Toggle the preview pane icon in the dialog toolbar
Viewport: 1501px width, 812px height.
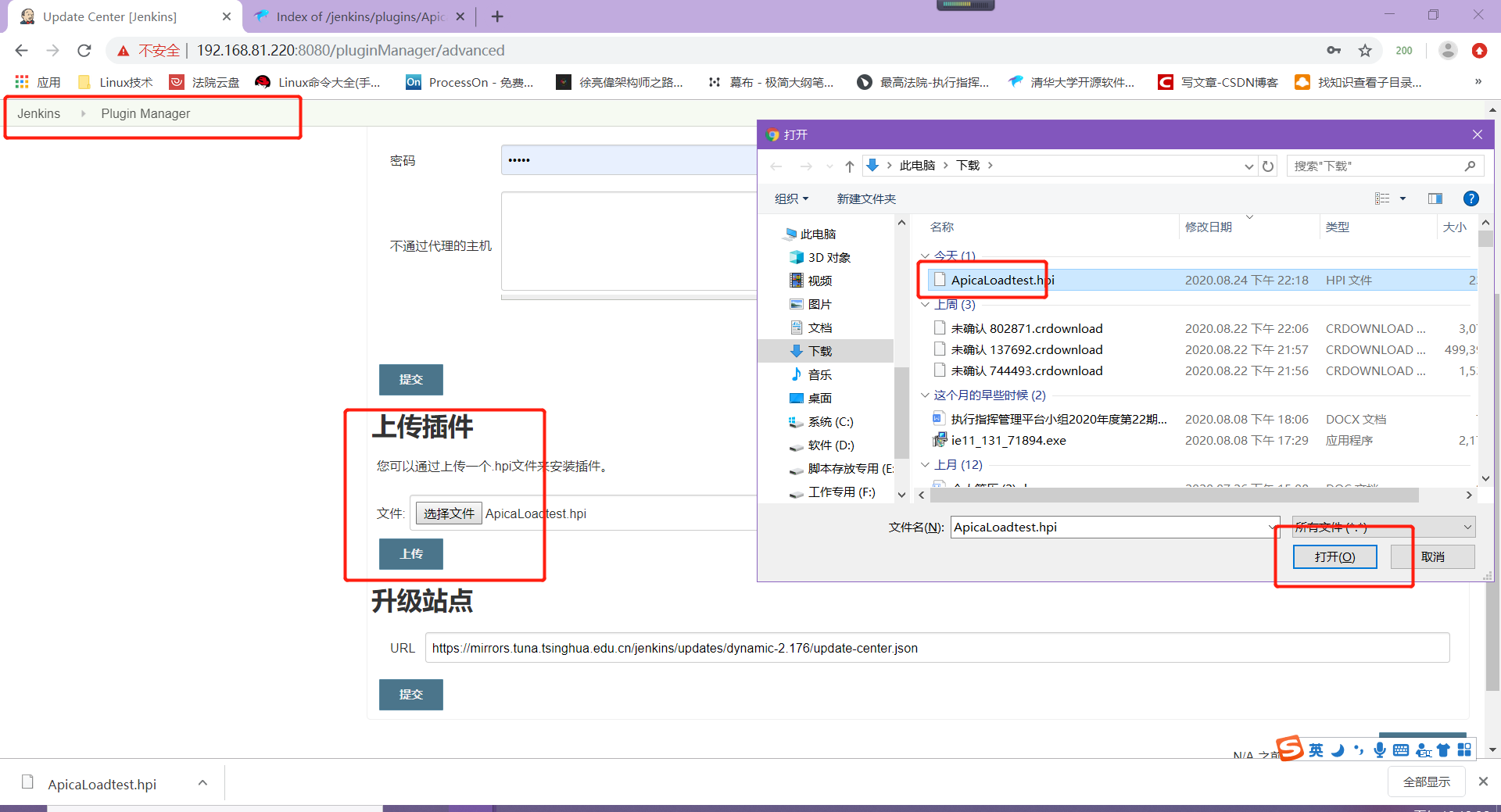1435,199
